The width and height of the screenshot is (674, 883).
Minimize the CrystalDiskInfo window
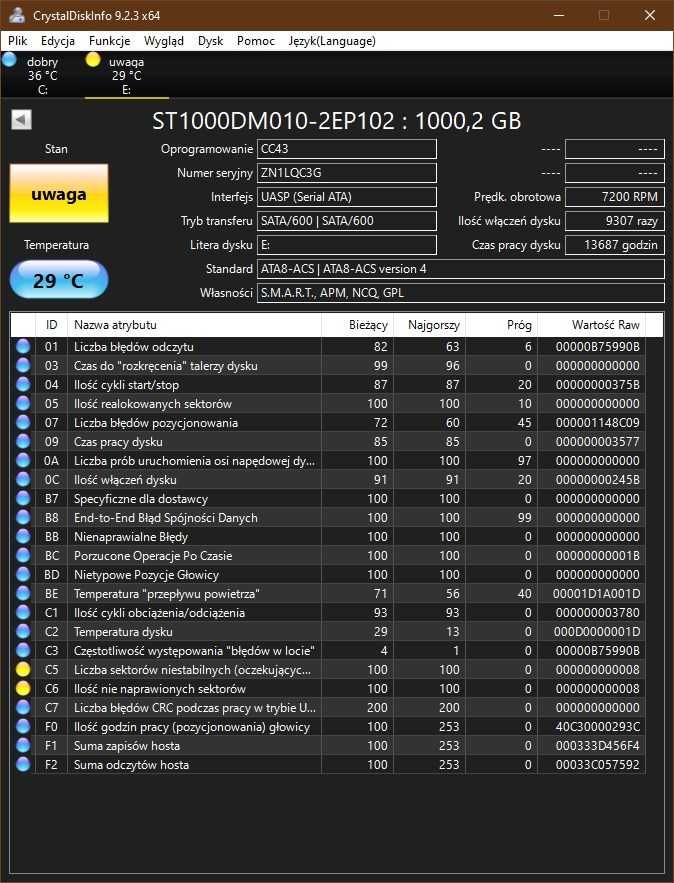(559, 15)
